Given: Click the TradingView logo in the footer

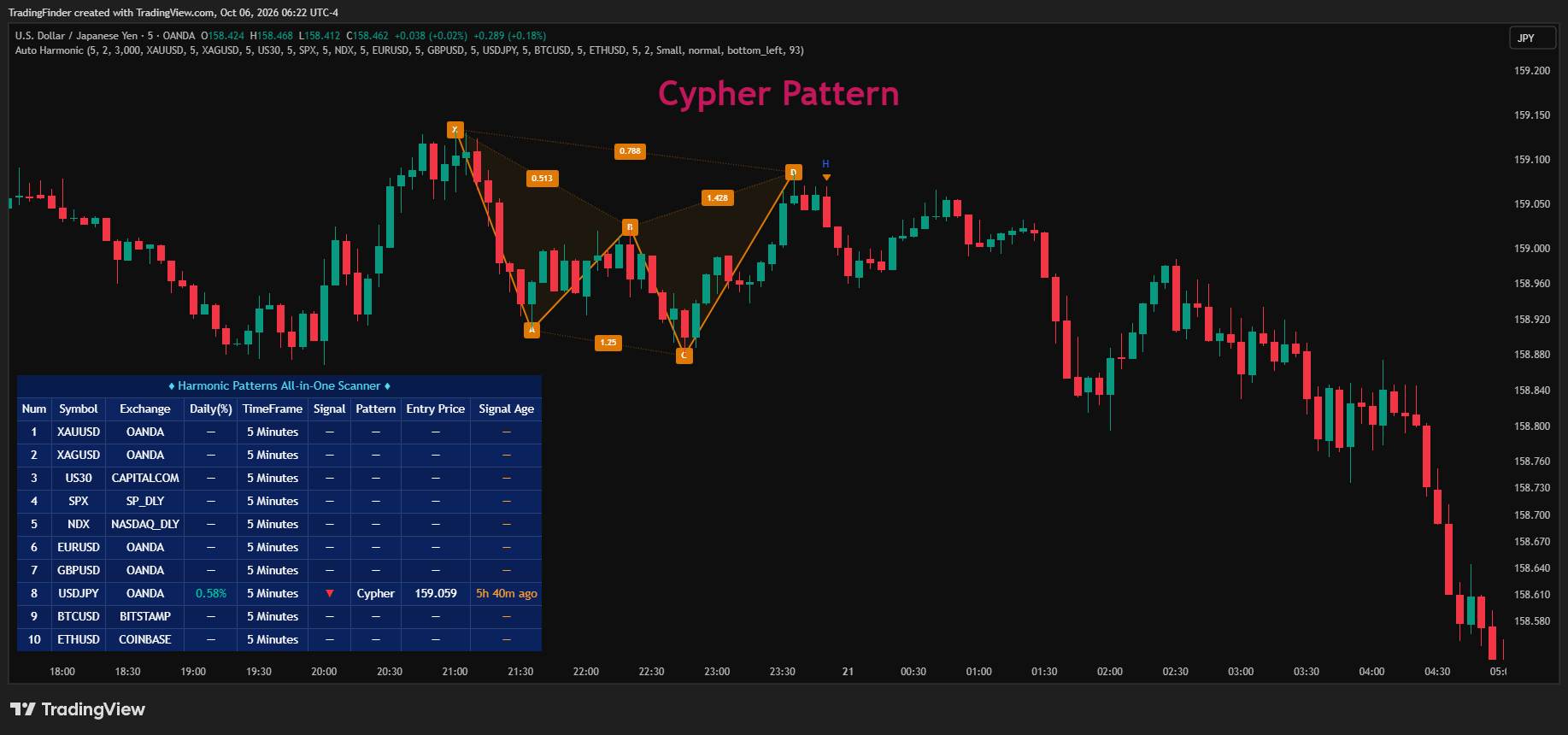Looking at the screenshot, I should [x=78, y=709].
